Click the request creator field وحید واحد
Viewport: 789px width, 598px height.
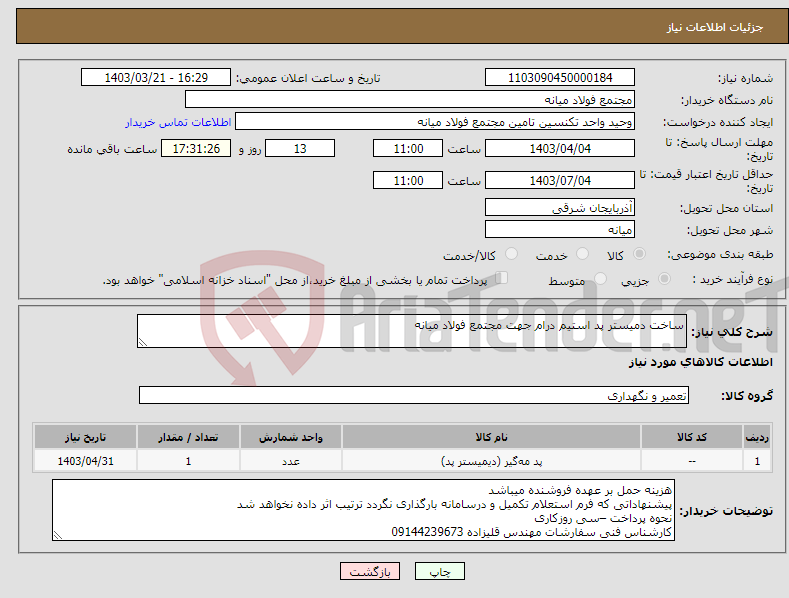click(435, 122)
